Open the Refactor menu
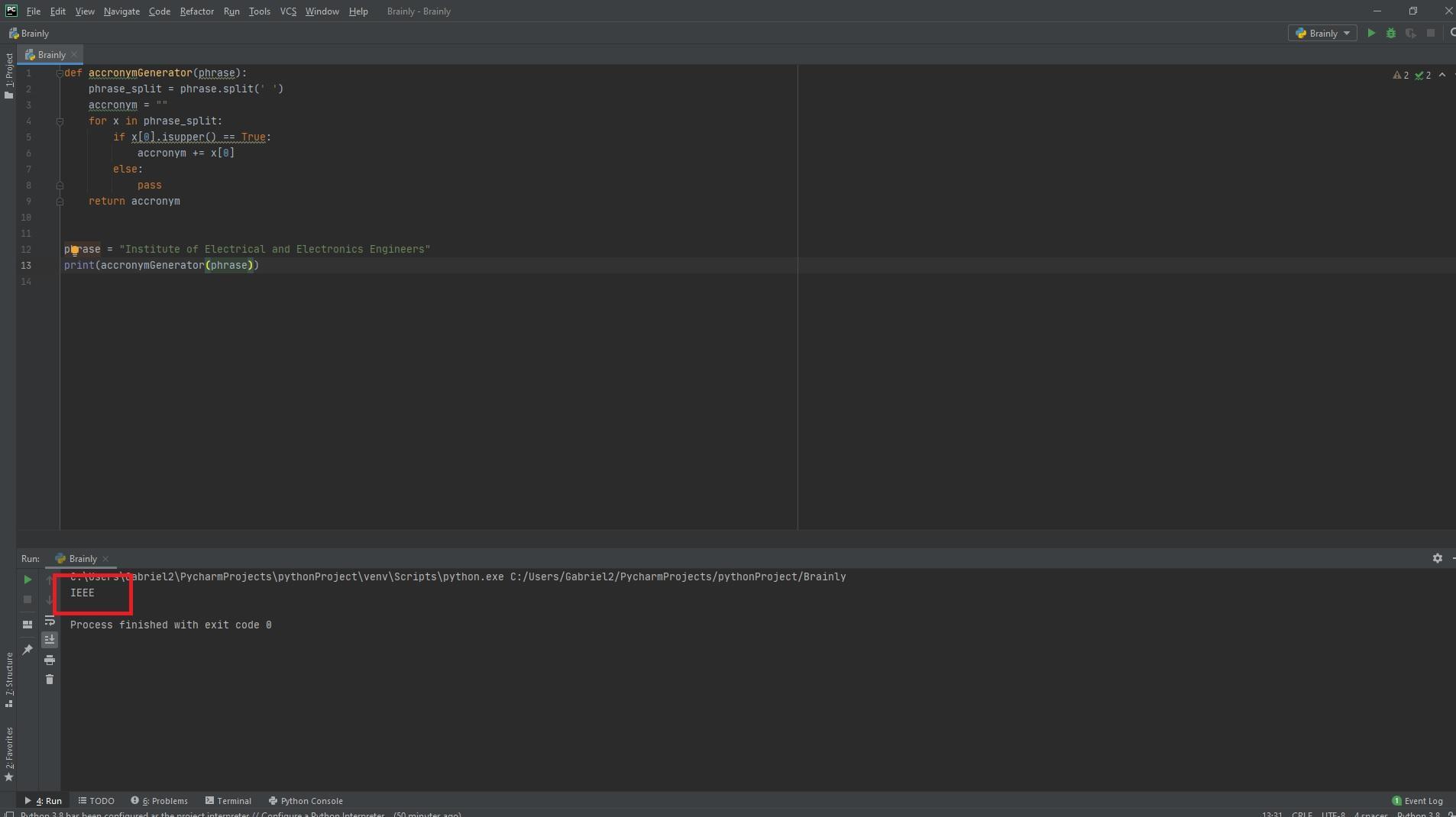The width and height of the screenshot is (1456, 817). coord(196,11)
